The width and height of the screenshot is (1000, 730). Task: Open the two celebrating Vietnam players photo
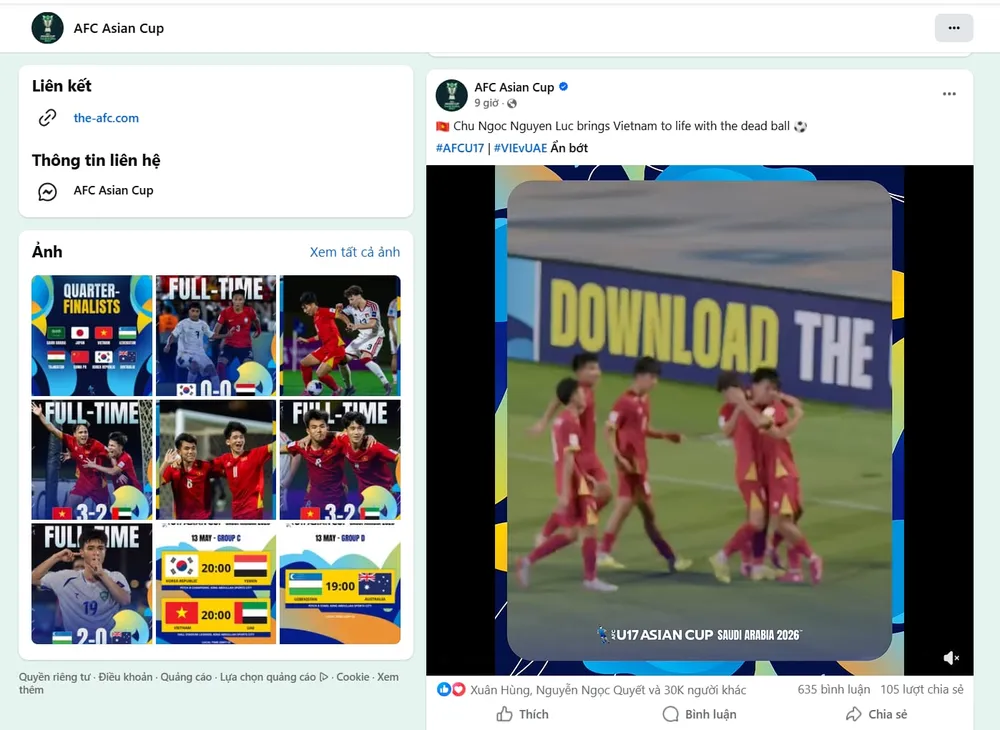pyautogui.click(x=216, y=460)
